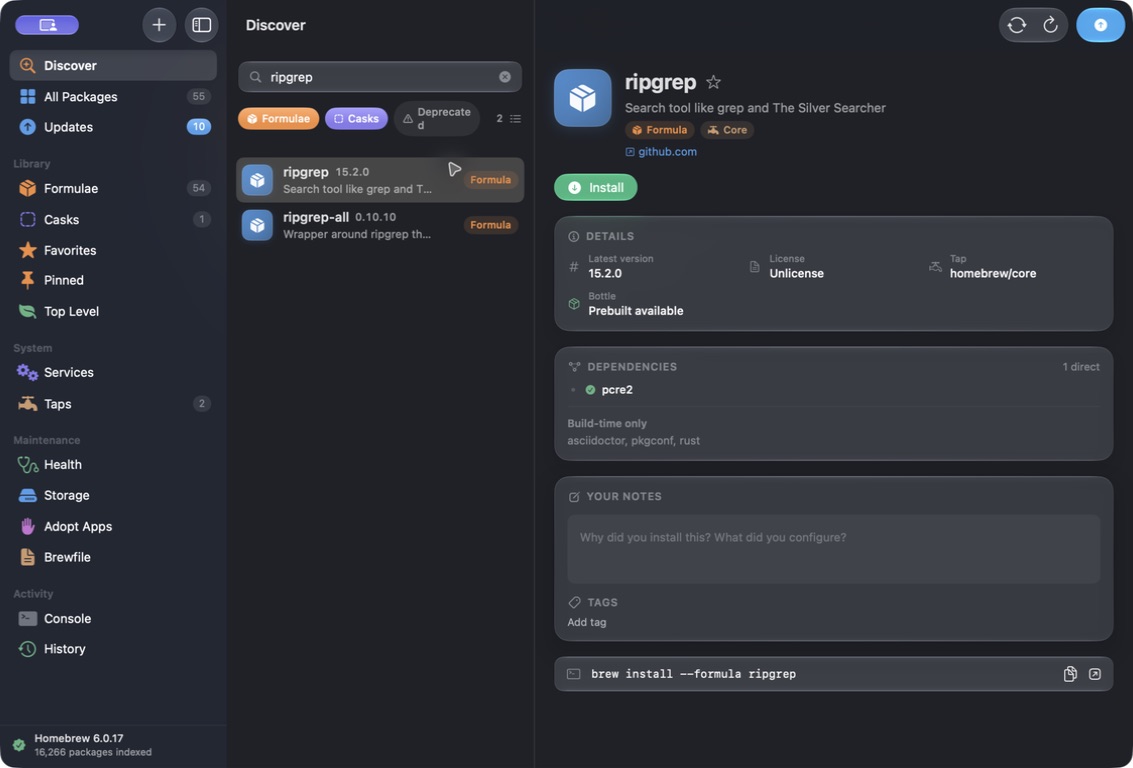Copy the brew install command

point(1070,674)
